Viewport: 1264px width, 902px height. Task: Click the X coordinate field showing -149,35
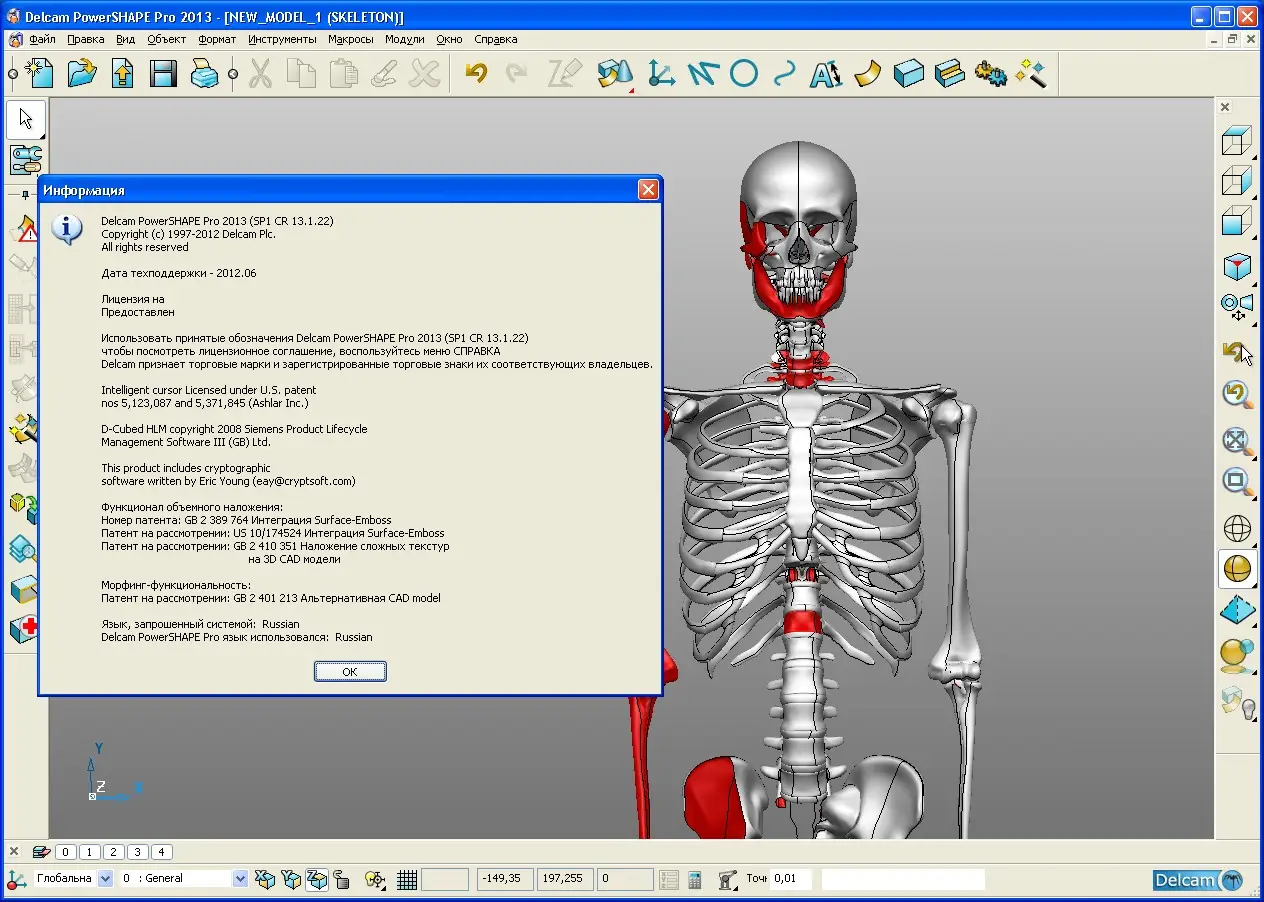[x=505, y=879]
